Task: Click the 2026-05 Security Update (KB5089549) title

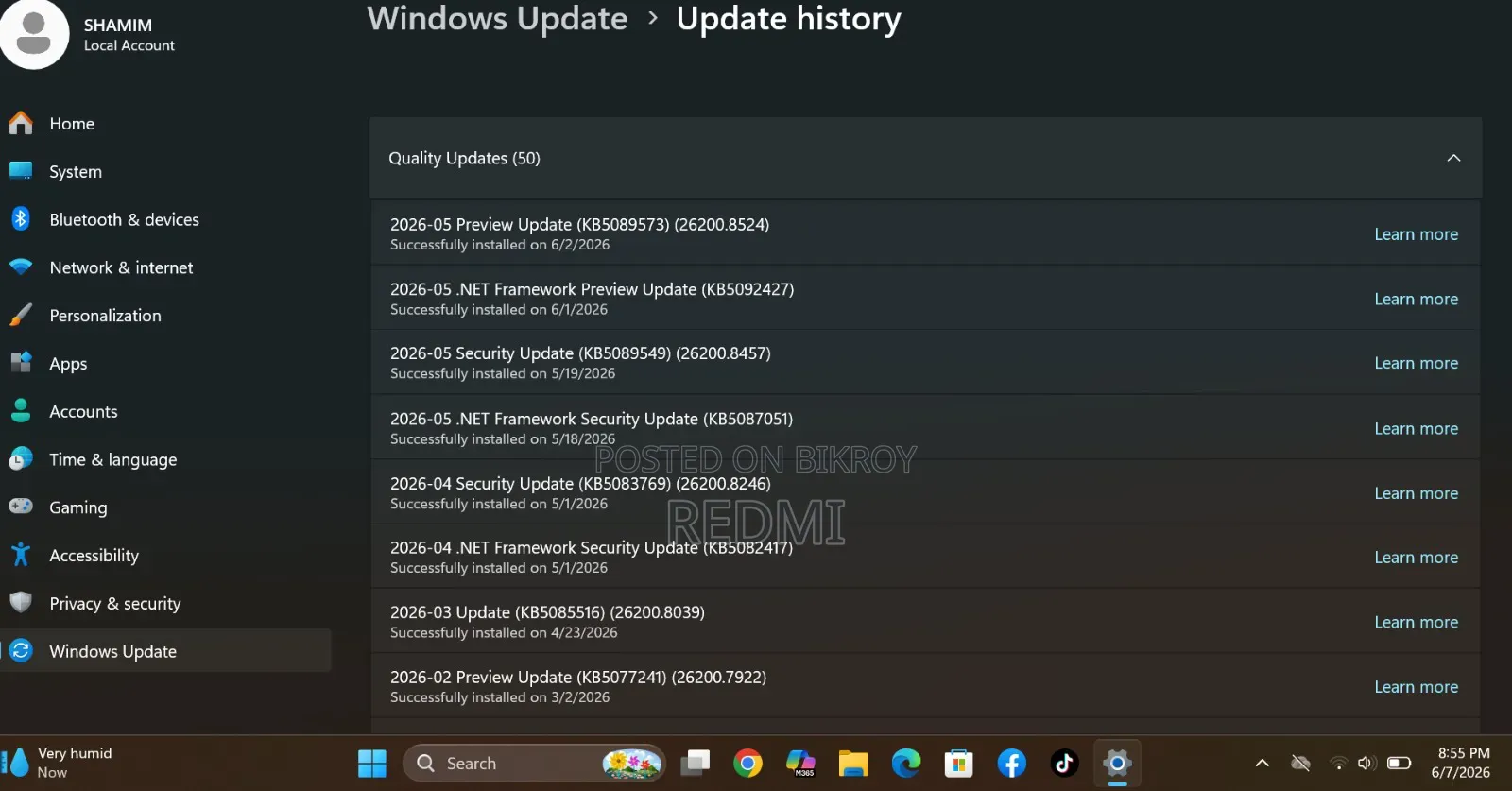Action: [580, 353]
